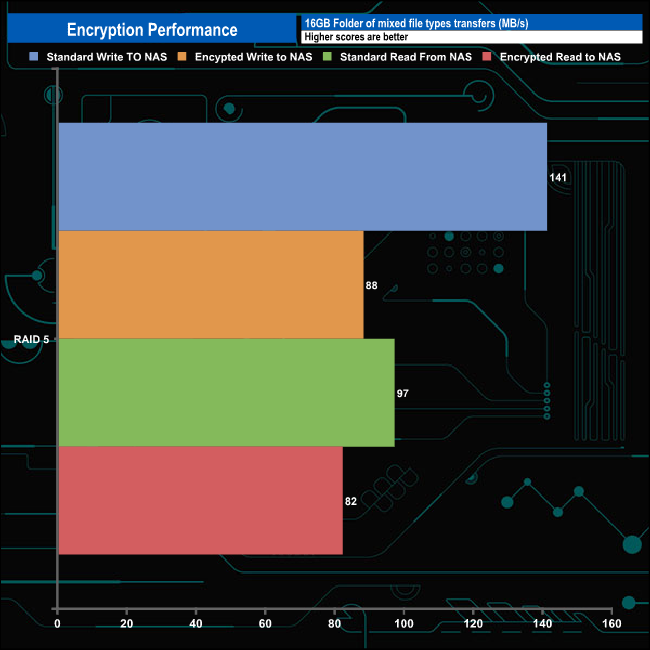The height and width of the screenshot is (650, 650).
Task: Click the 160 tick on the horizontal axis
Action: tap(611, 624)
